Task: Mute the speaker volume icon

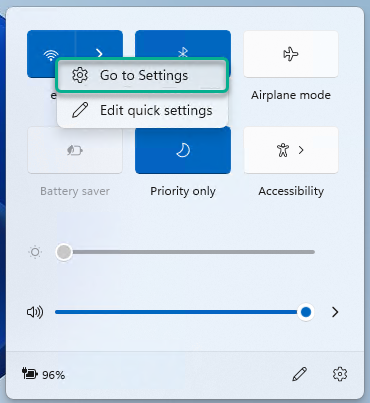Action: click(35, 312)
